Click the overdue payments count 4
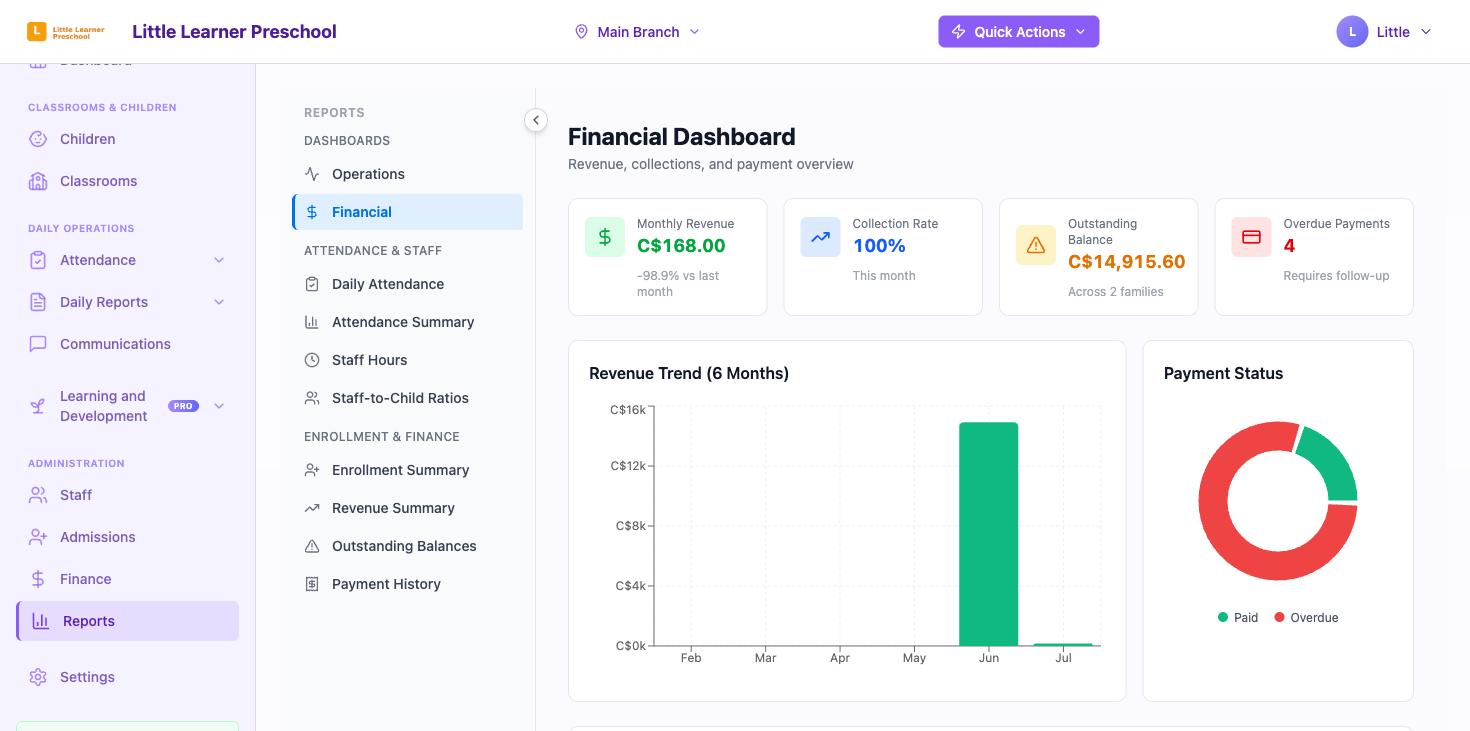Screen dimensions: 1470x731 [x=1289, y=246]
